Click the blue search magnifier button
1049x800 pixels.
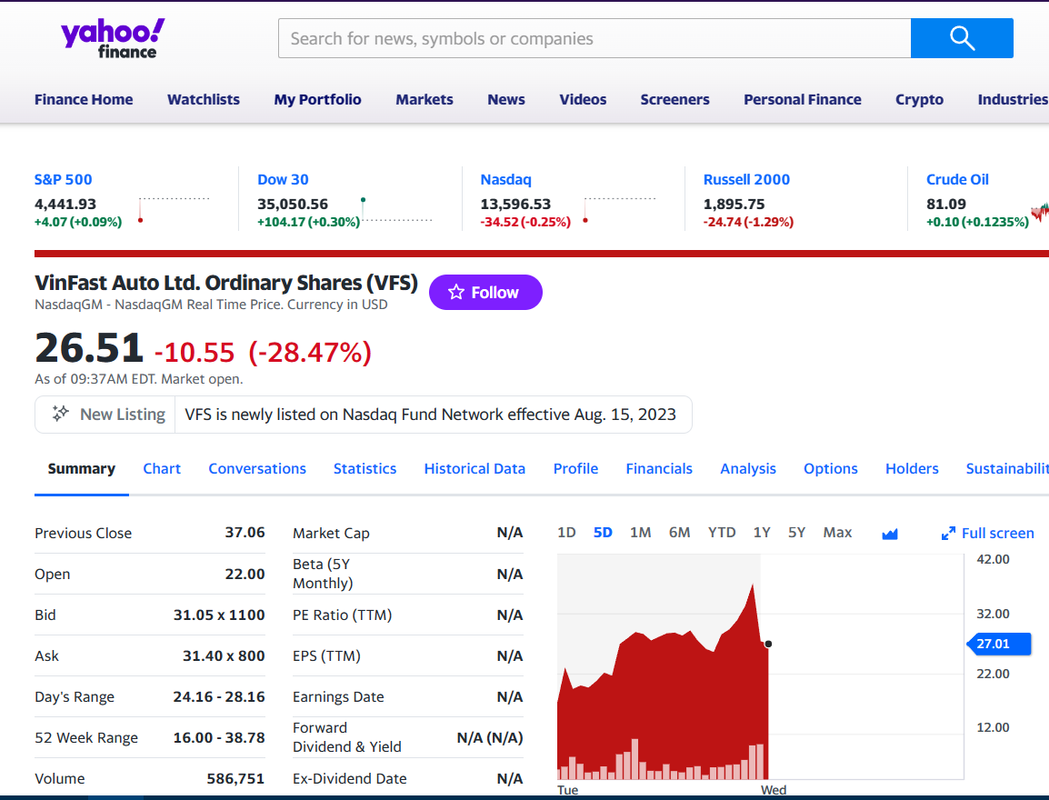(x=961, y=38)
